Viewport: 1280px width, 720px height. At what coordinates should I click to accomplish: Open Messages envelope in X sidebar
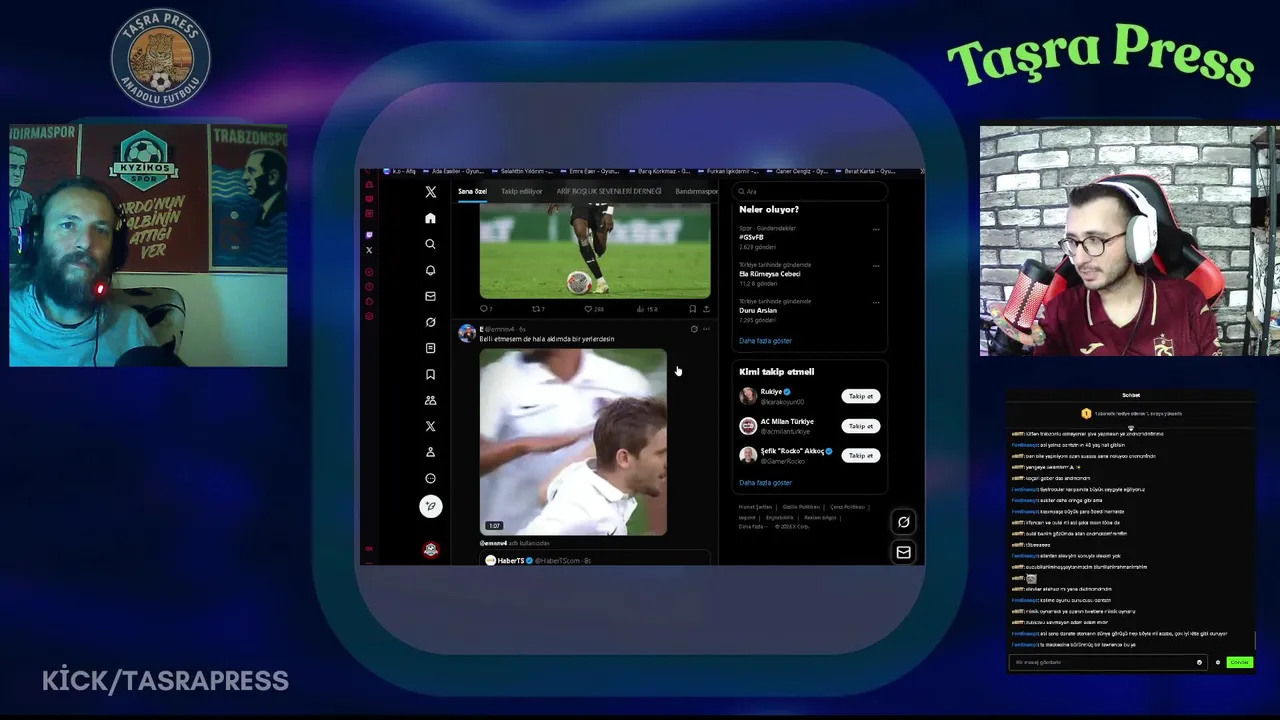point(430,296)
